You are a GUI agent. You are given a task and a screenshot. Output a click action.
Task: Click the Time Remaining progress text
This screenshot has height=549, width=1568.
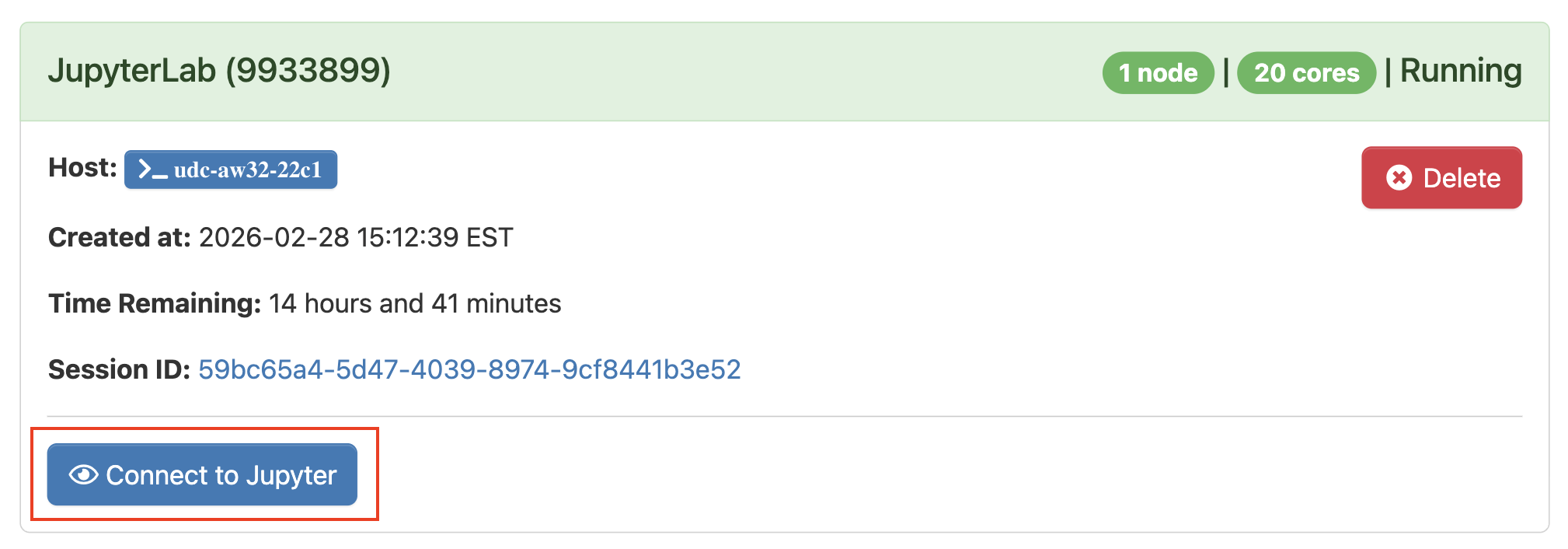304,303
